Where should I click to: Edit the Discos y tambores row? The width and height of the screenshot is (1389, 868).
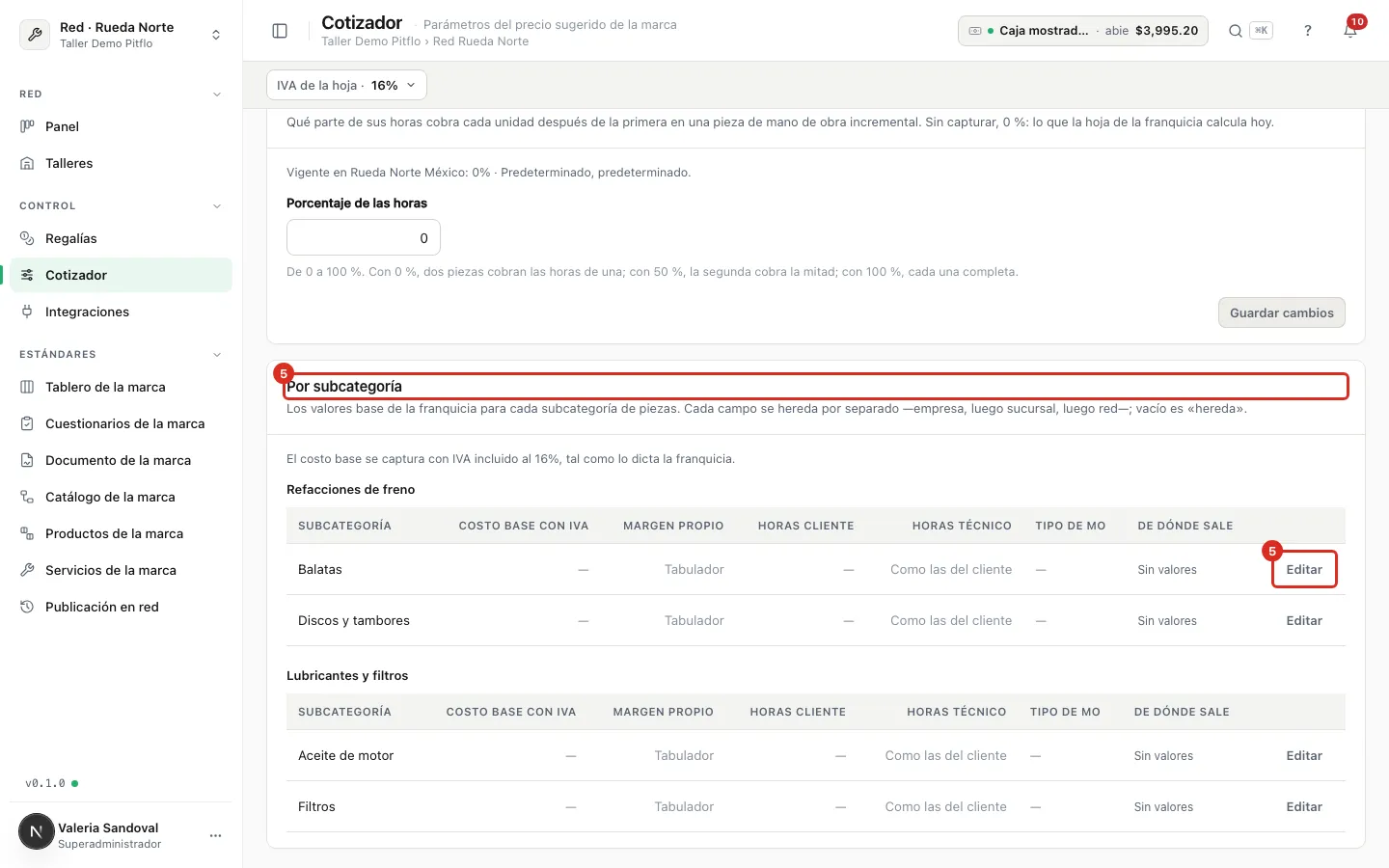[1304, 620]
